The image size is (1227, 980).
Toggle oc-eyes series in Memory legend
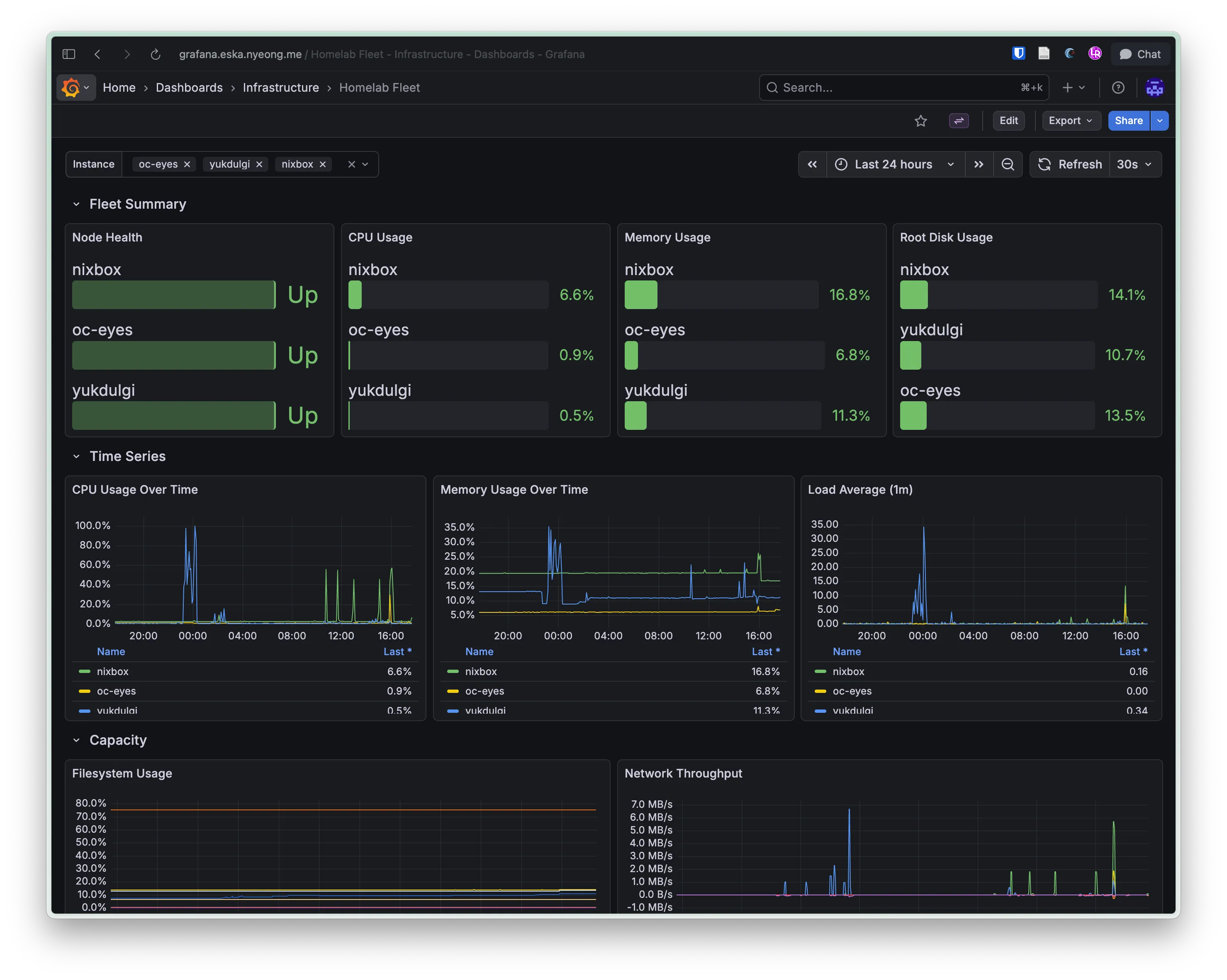pos(484,691)
